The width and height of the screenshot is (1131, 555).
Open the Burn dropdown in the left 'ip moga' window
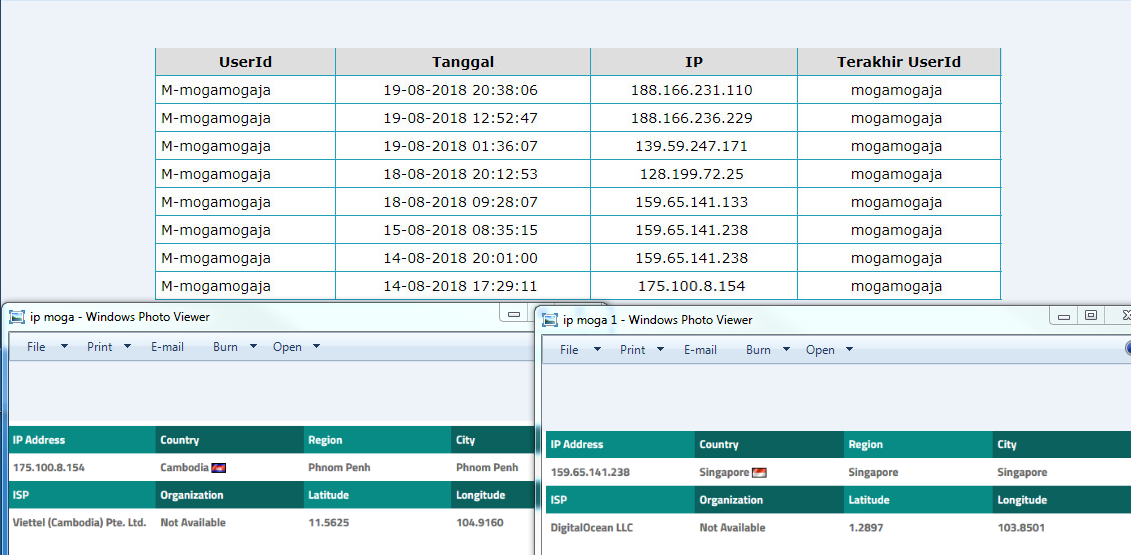(235, 347)
